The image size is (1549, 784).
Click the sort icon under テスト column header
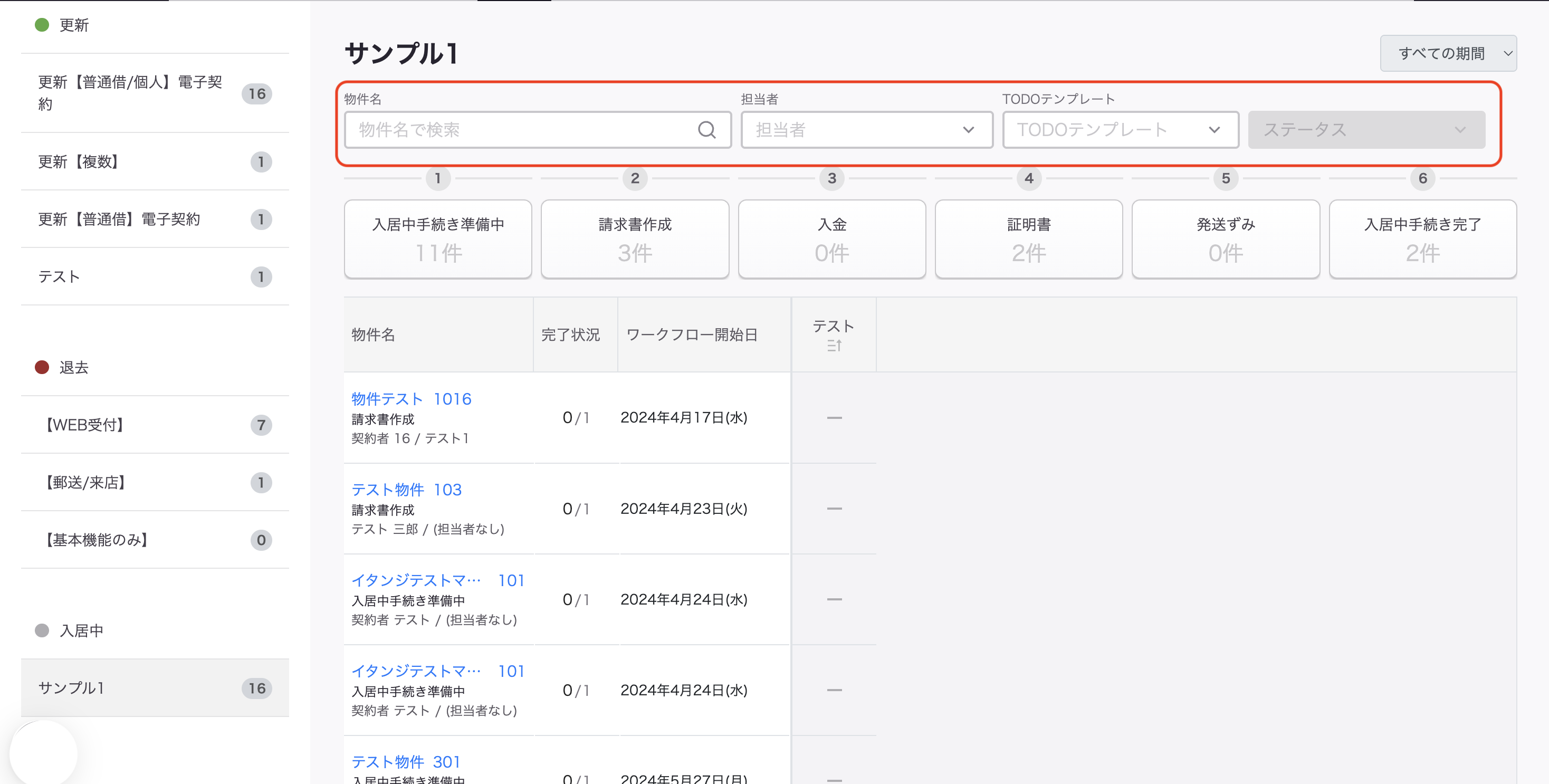pos(834,346)
